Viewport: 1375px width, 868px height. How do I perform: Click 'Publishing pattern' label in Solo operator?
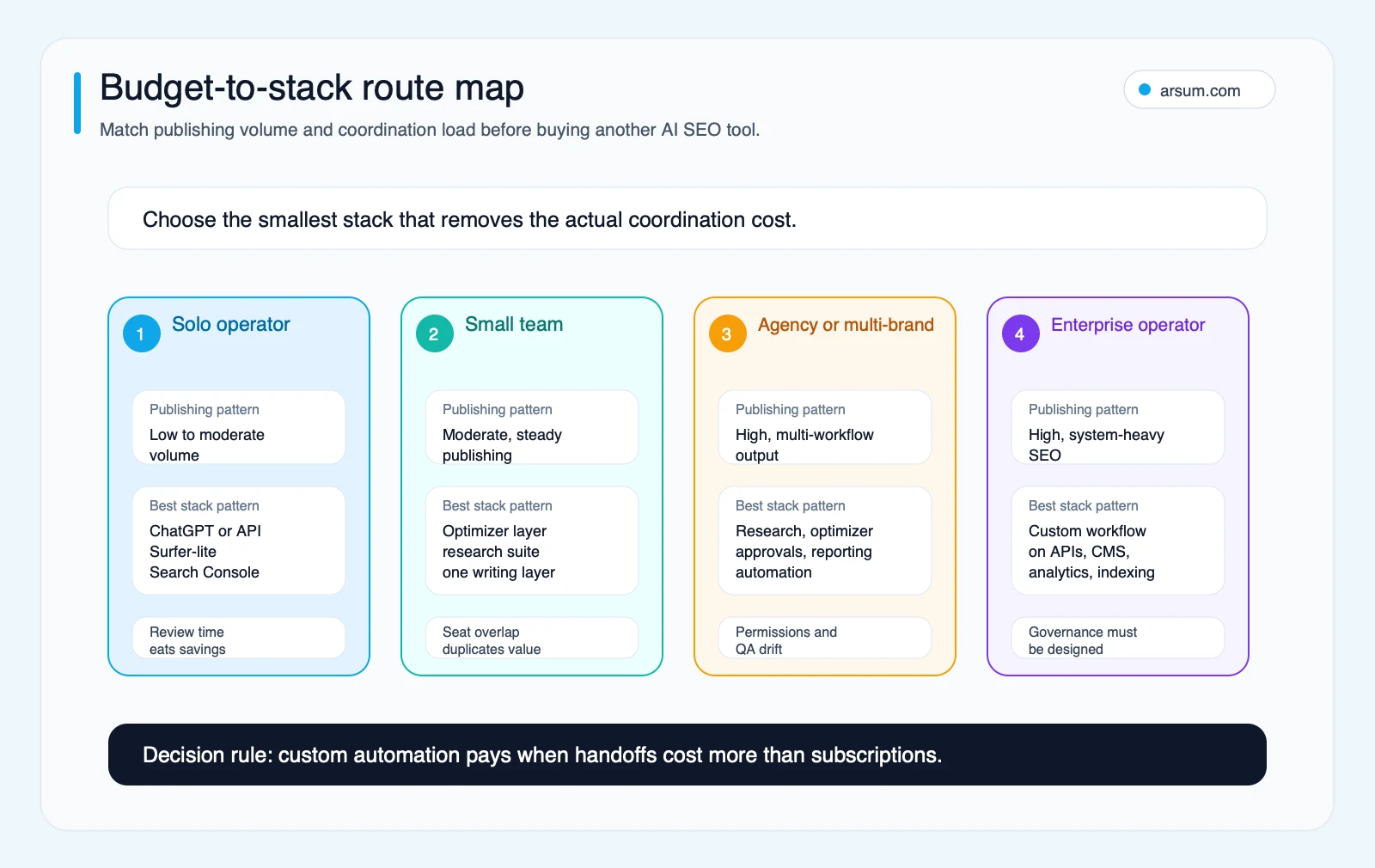205,410
